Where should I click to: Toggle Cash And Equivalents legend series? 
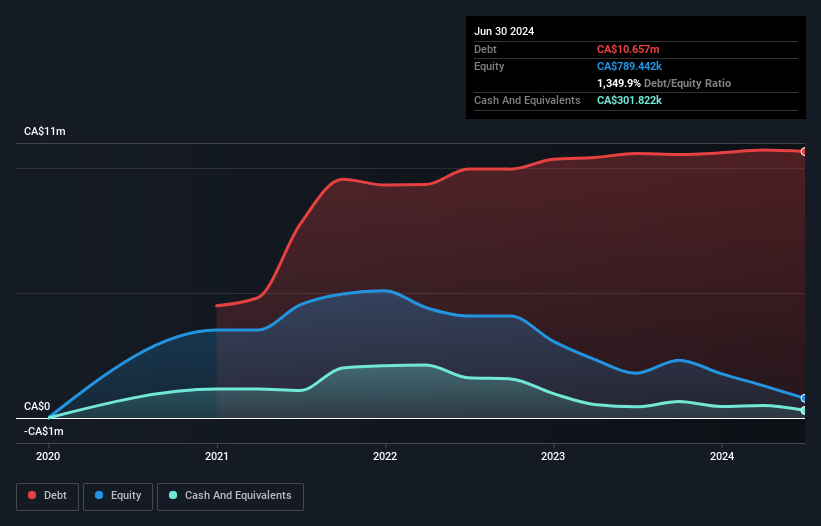pyautogui.click(x=230, y=496)
